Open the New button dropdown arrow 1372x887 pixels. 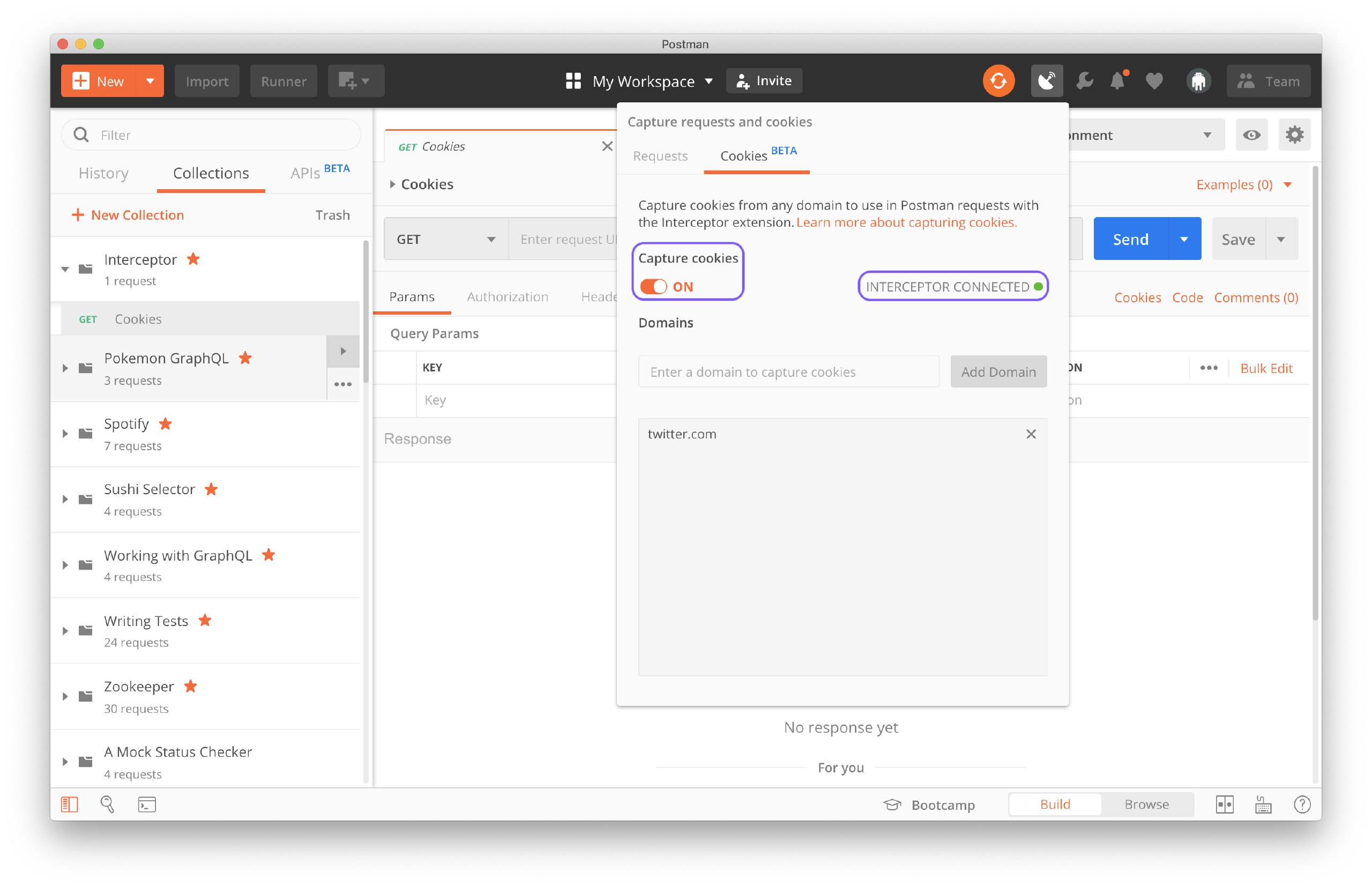(150, 80)
